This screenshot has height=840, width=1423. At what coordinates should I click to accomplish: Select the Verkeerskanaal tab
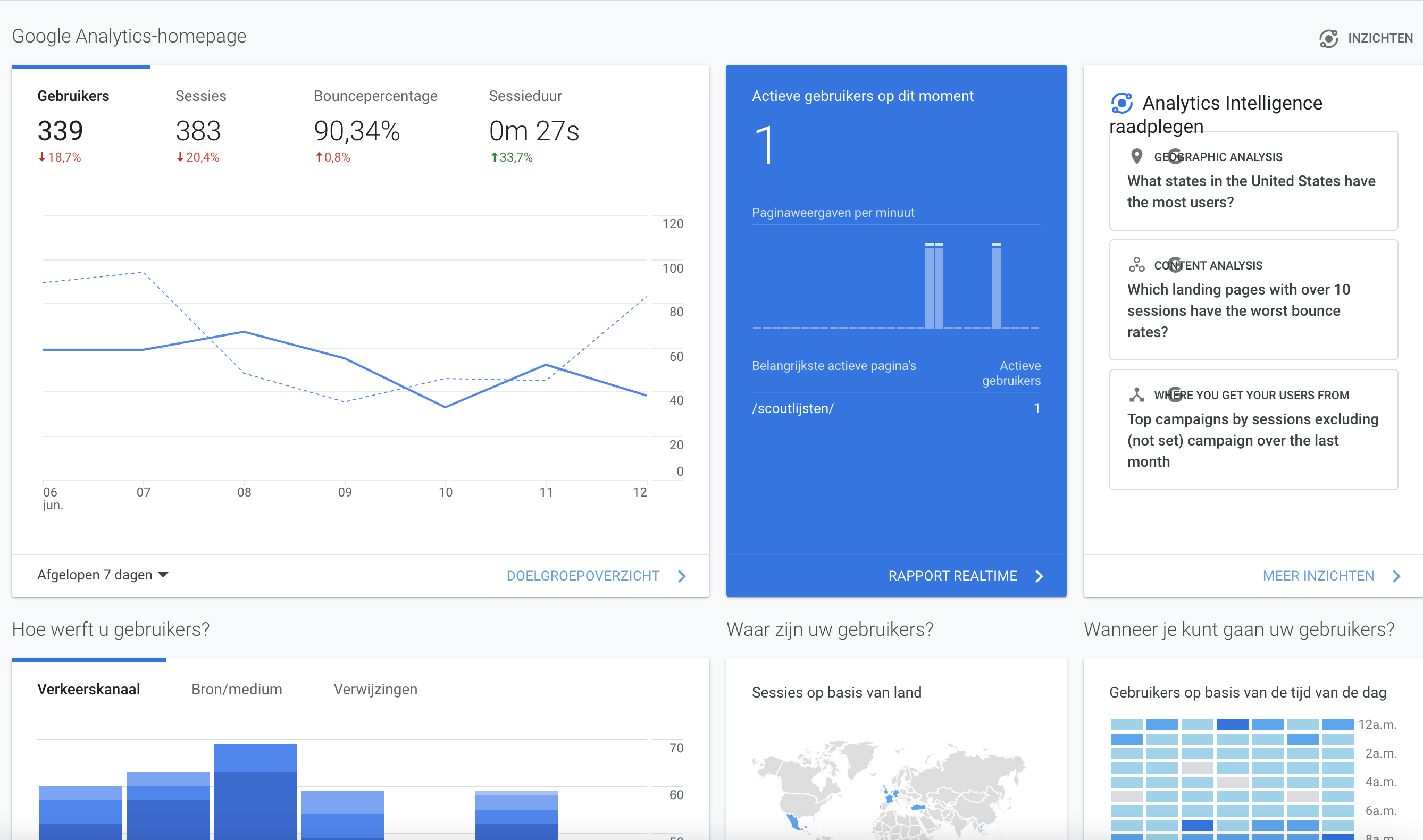[x=89, y=690]
